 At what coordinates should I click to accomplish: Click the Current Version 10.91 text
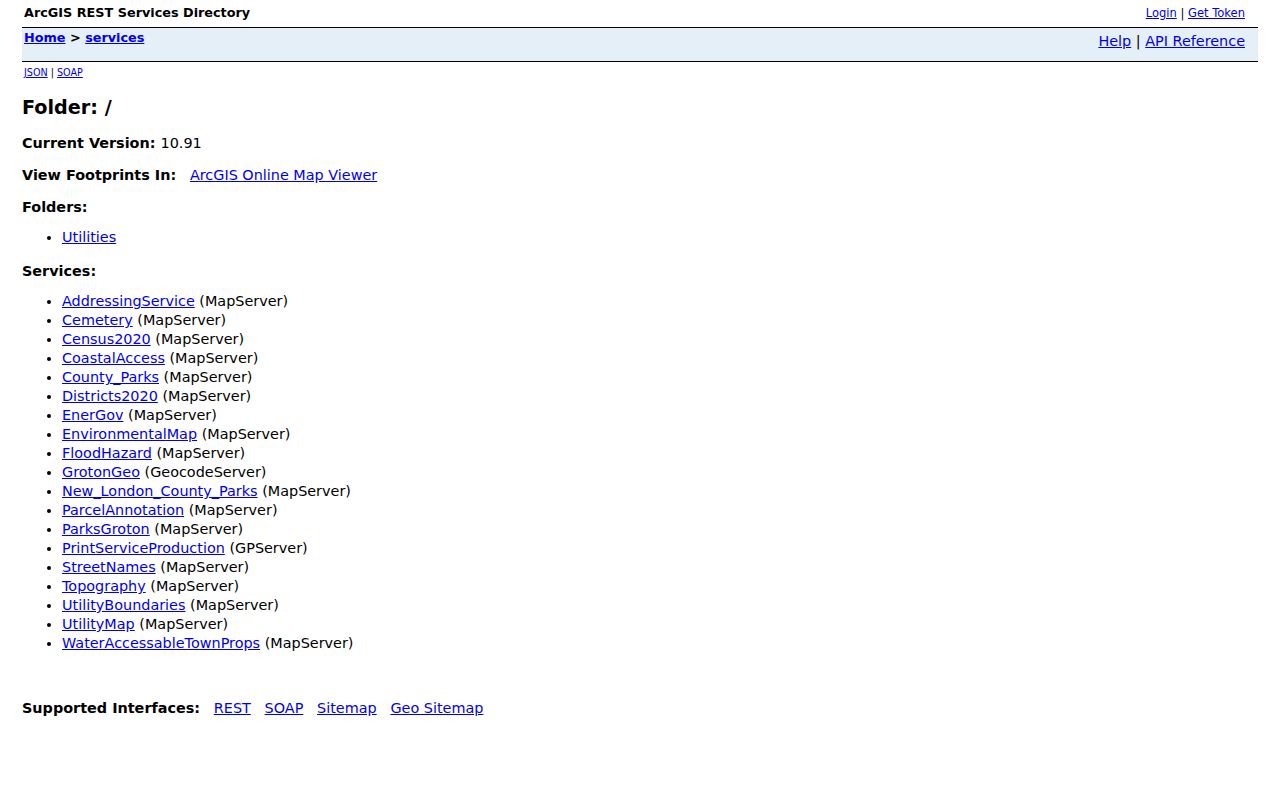(x=112, y=143)
